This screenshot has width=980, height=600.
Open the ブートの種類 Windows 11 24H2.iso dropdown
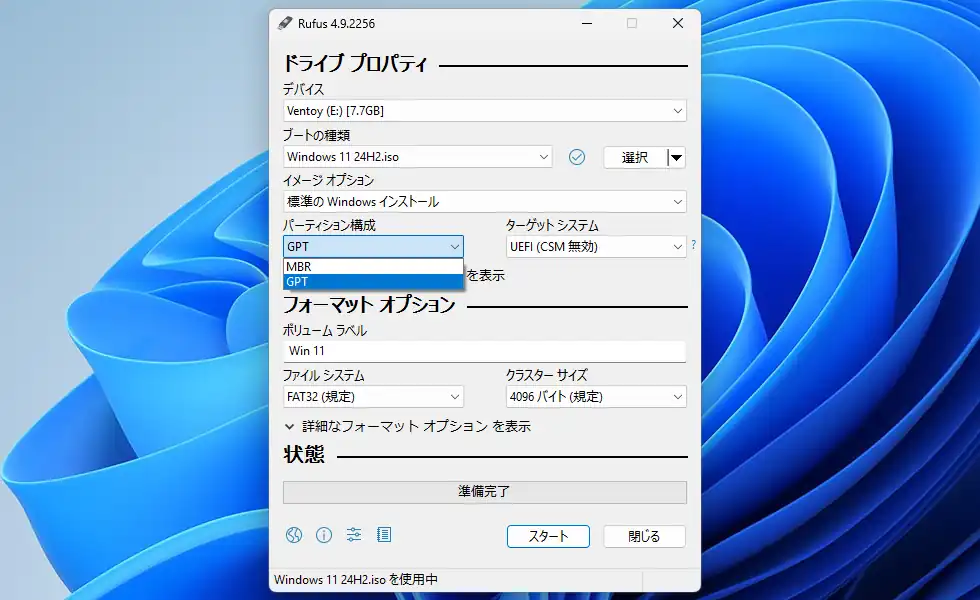click(x=418, y=157)
